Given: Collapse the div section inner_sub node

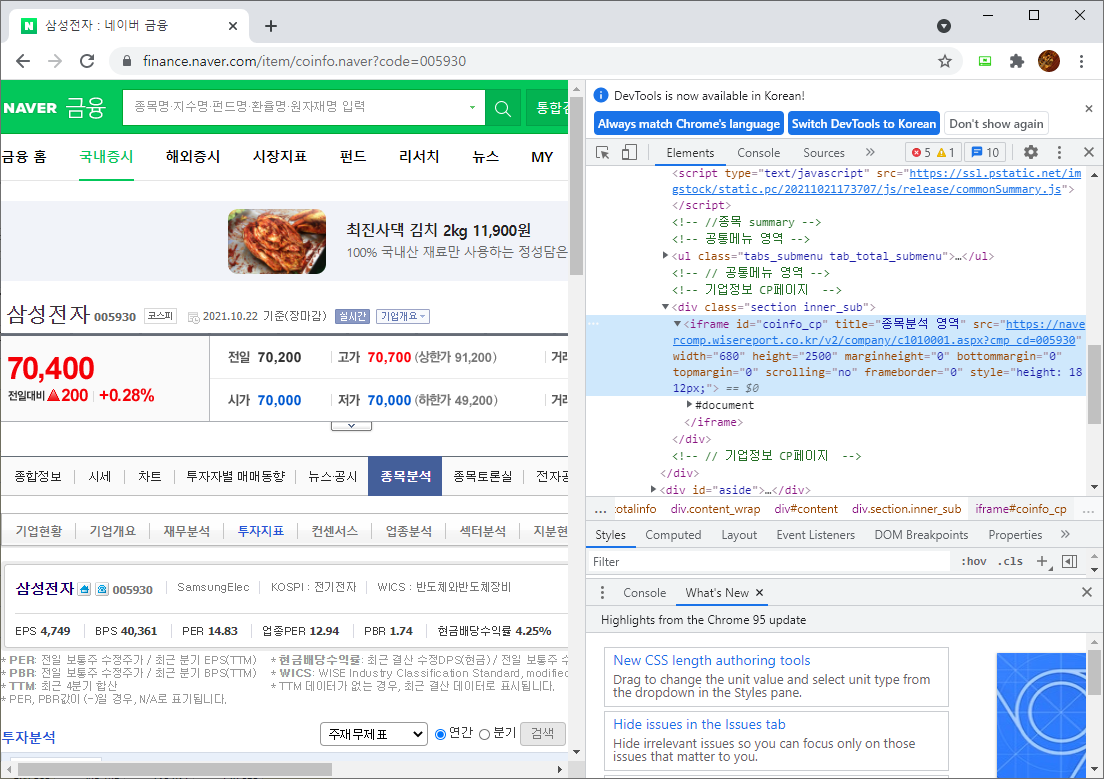Looking at the screenshot, I should point(665,306).
